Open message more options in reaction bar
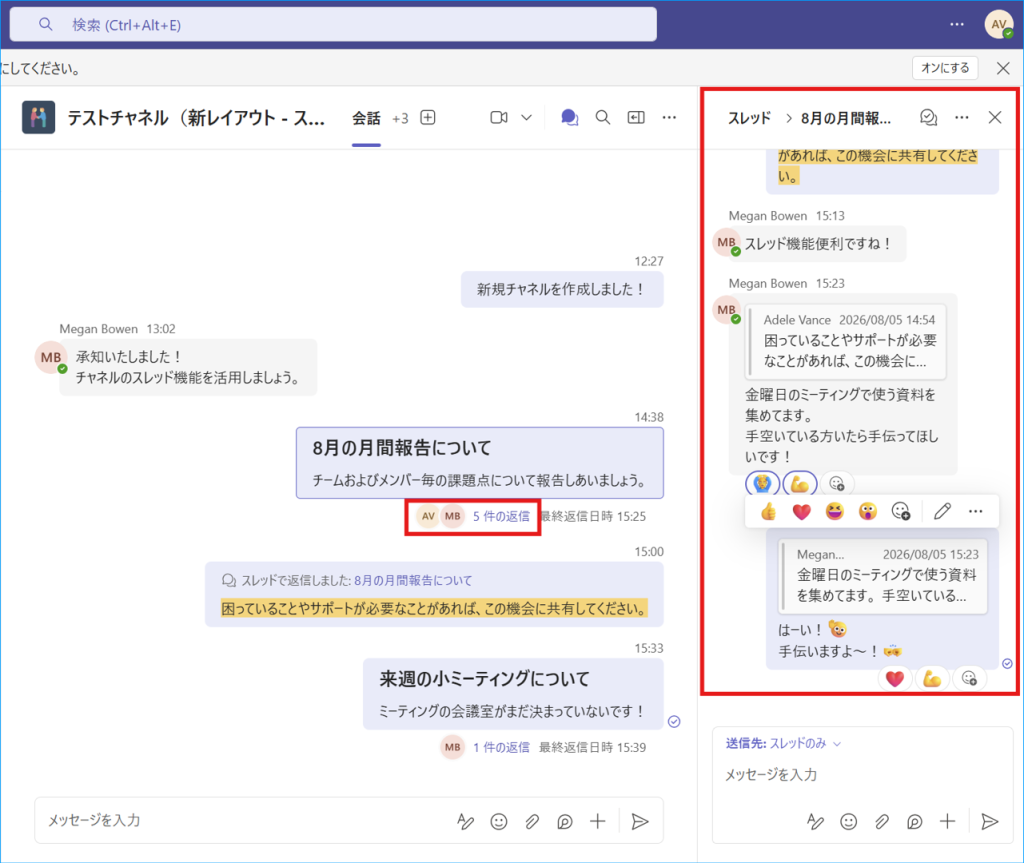The height and width of the screenshot is (863, 1024). (x=976, y=512)
